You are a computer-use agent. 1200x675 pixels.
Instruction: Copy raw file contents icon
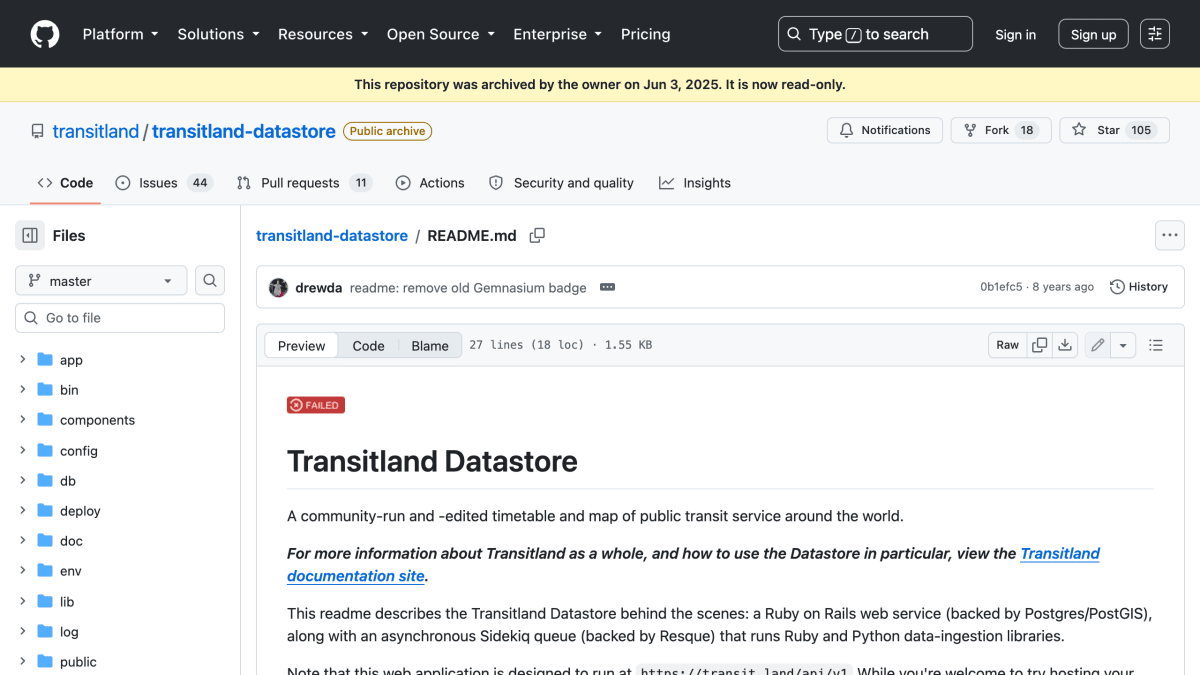(x=1040, y=345)
